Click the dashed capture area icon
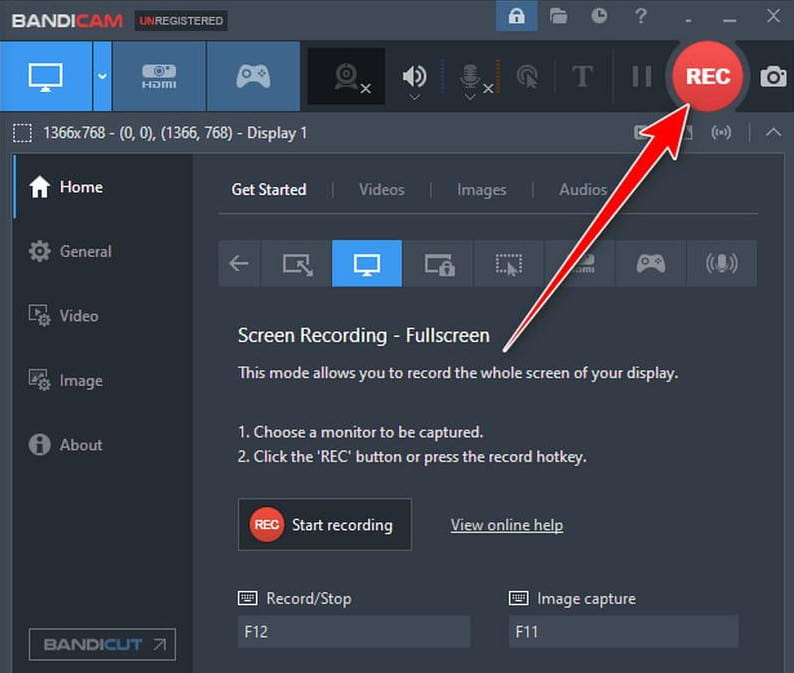Image resolution: width=794 pixels, height=673 pixels. (22, 133)
